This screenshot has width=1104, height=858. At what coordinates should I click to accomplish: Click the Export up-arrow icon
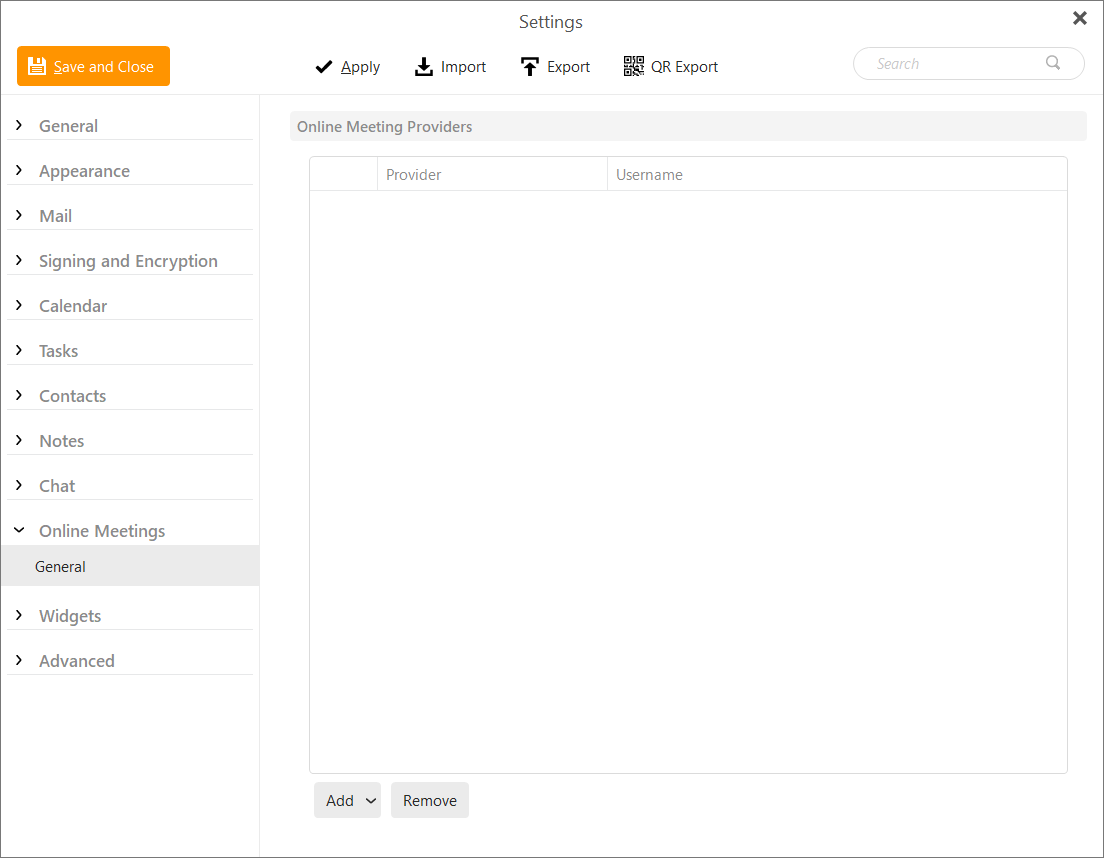tap(528, 66)
